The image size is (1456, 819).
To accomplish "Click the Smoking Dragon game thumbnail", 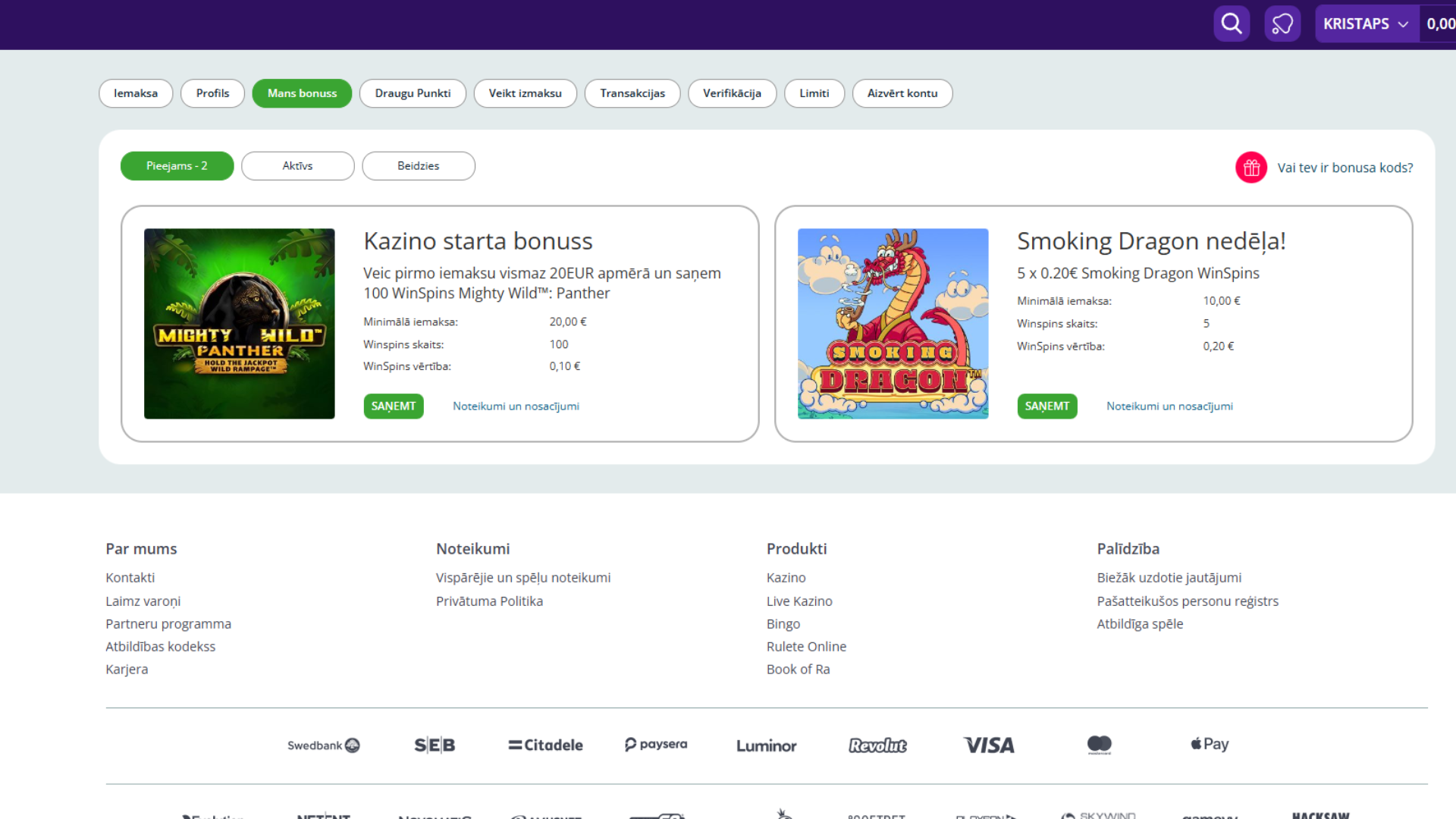I will pyautogui.click(x=893, y=324).
